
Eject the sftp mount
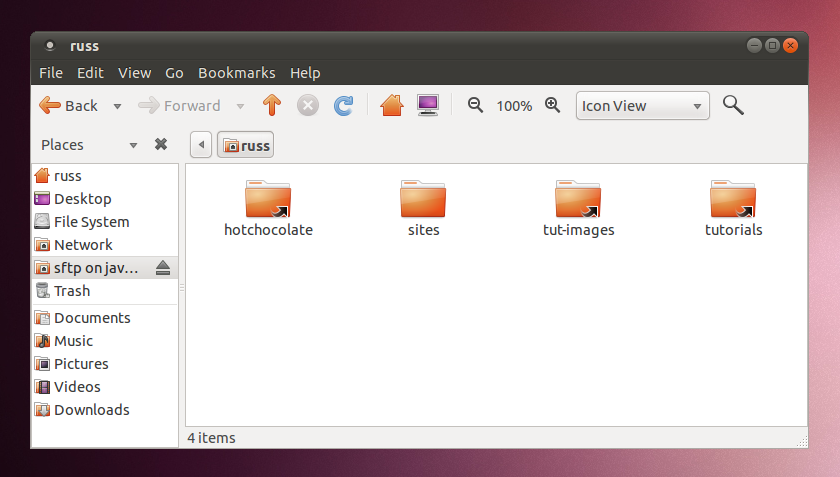pos(163,267)
